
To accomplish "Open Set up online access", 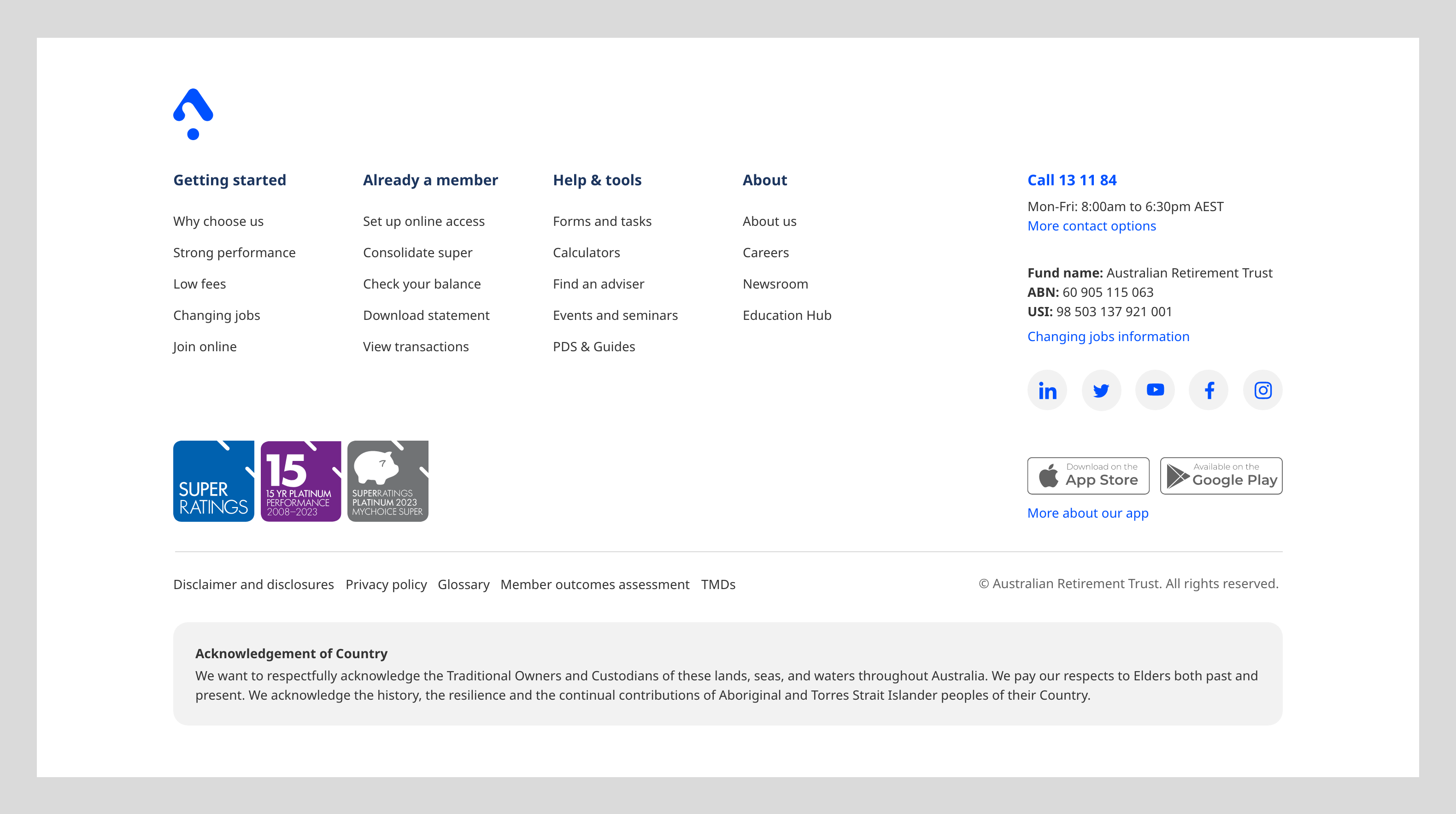I will point(424,221).
